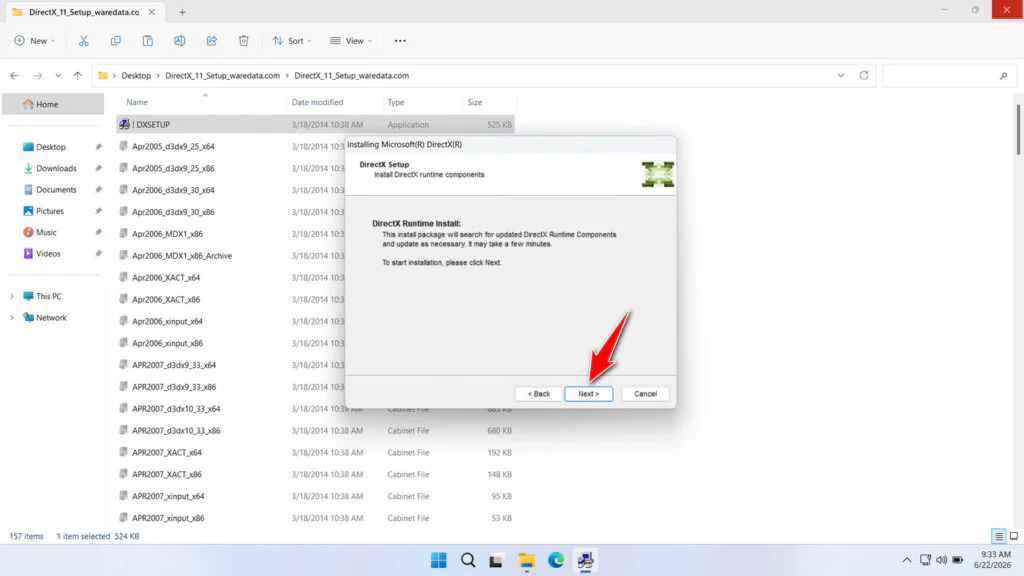Viewport: 1024px width, 576px height.
Task: Expand the This PC tree node
Action: (x=12, y=296)
